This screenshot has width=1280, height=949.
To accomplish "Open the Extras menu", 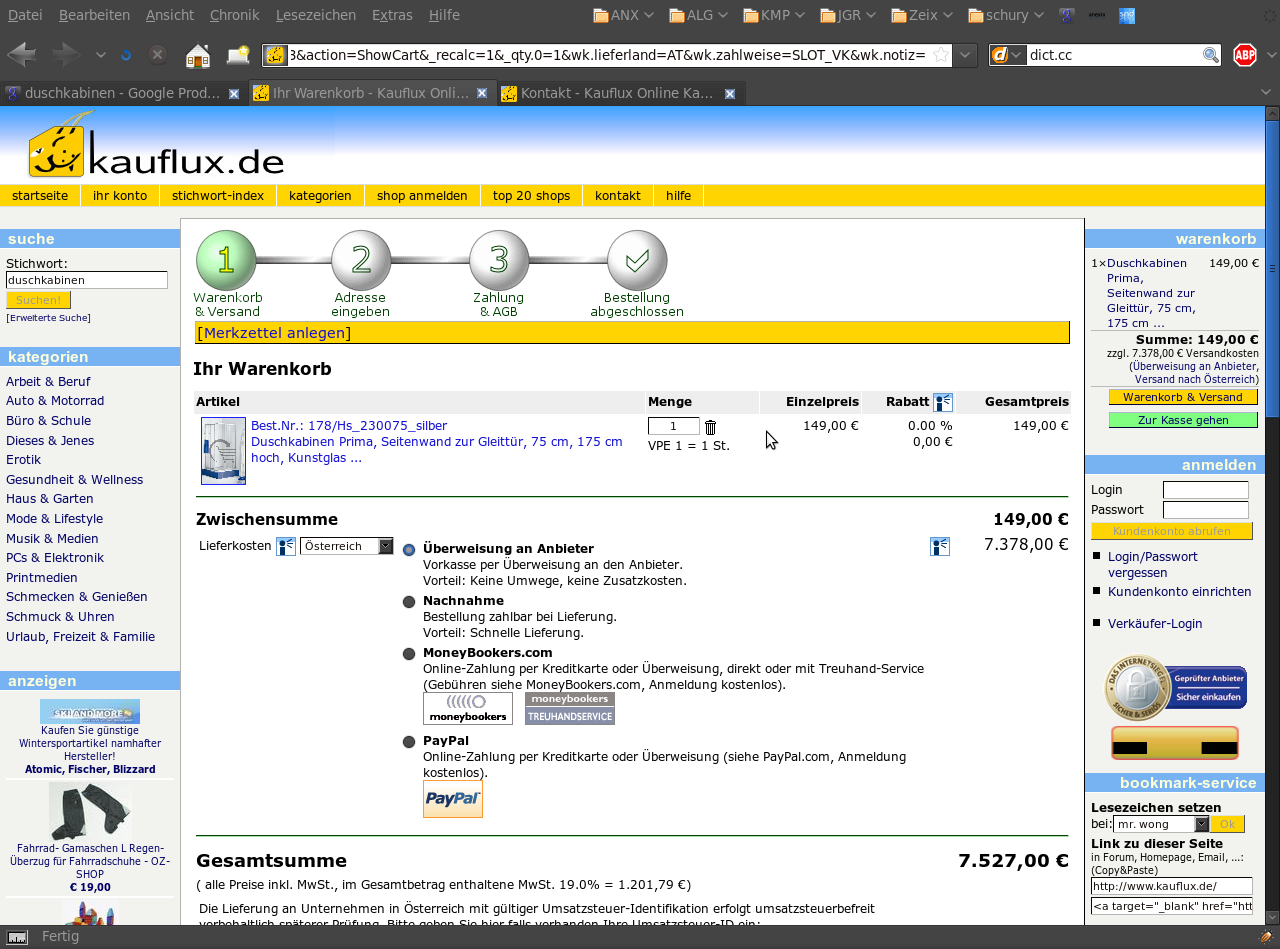I will [x=392, y=15].
